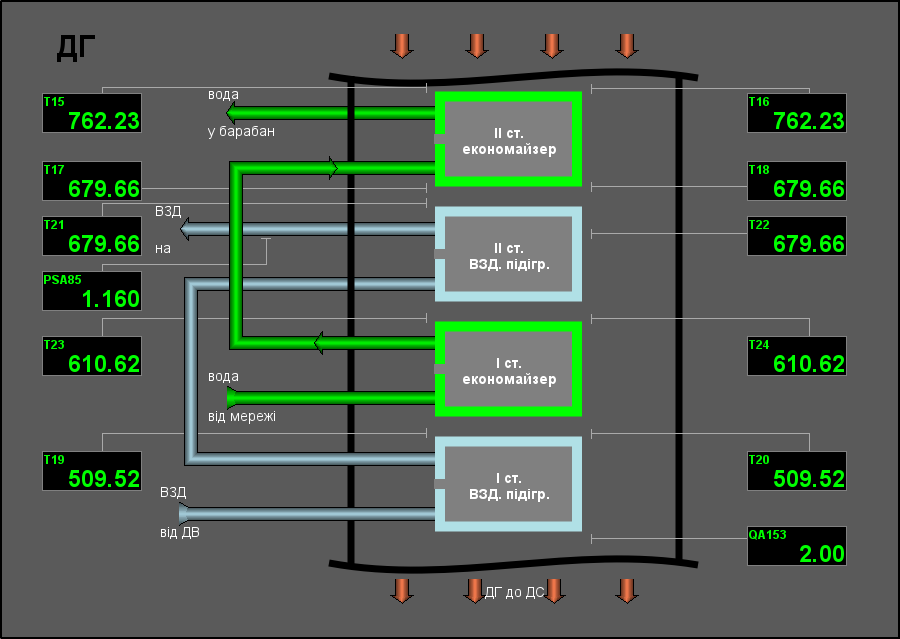Click the blue ВЗД від ДВ inlet funnel

coord(185,513)
